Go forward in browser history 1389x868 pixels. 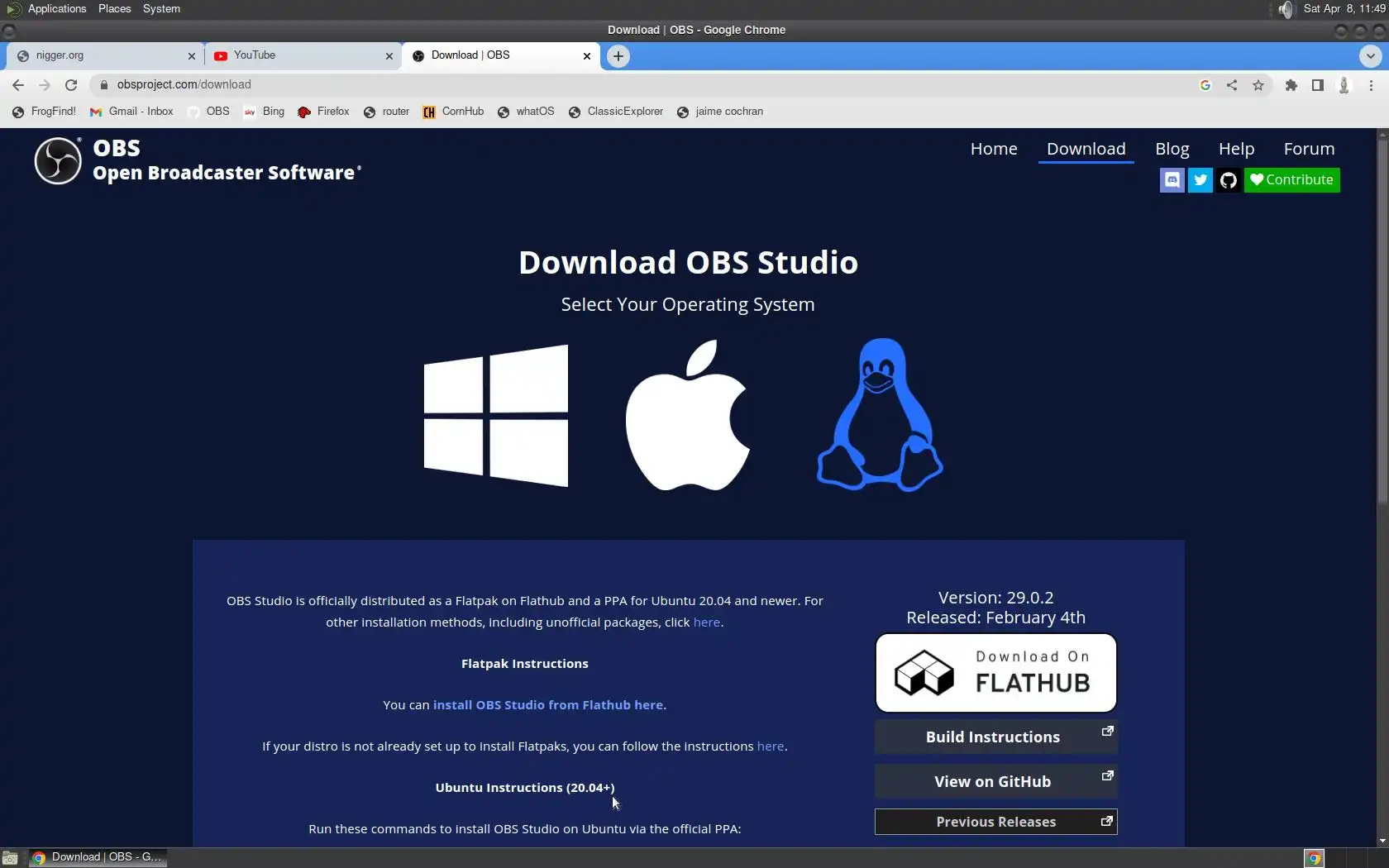[x=45, y=84]
